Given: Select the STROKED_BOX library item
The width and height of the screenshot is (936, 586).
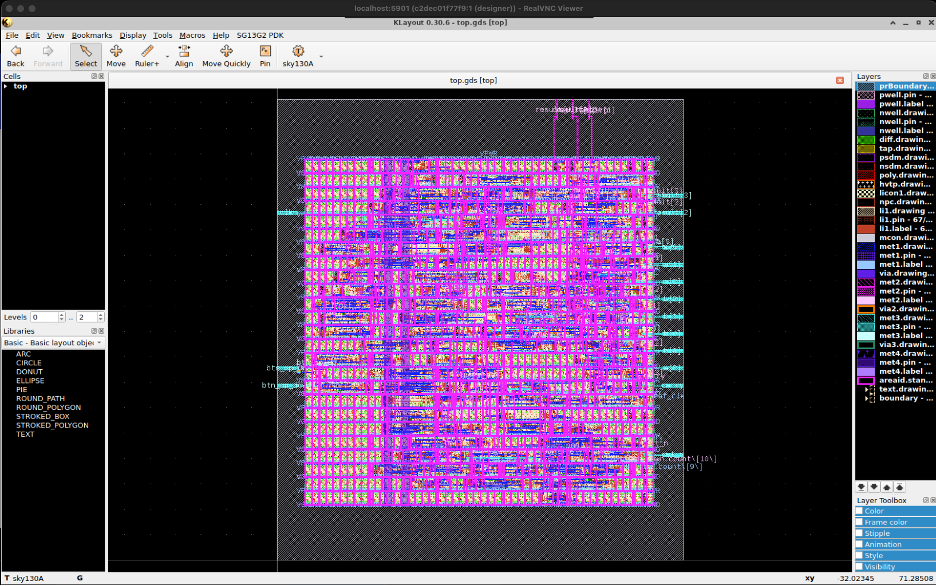Looking at the screenshot, I should 42,416.
